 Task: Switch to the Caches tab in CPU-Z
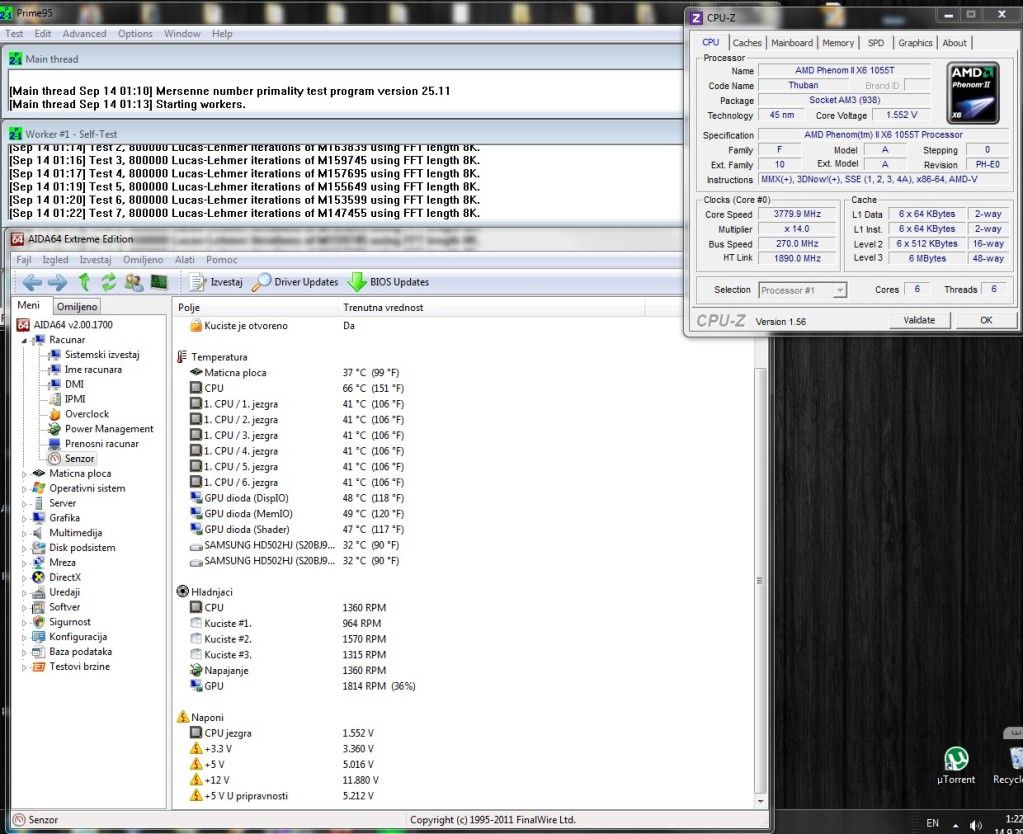[747, 43]
